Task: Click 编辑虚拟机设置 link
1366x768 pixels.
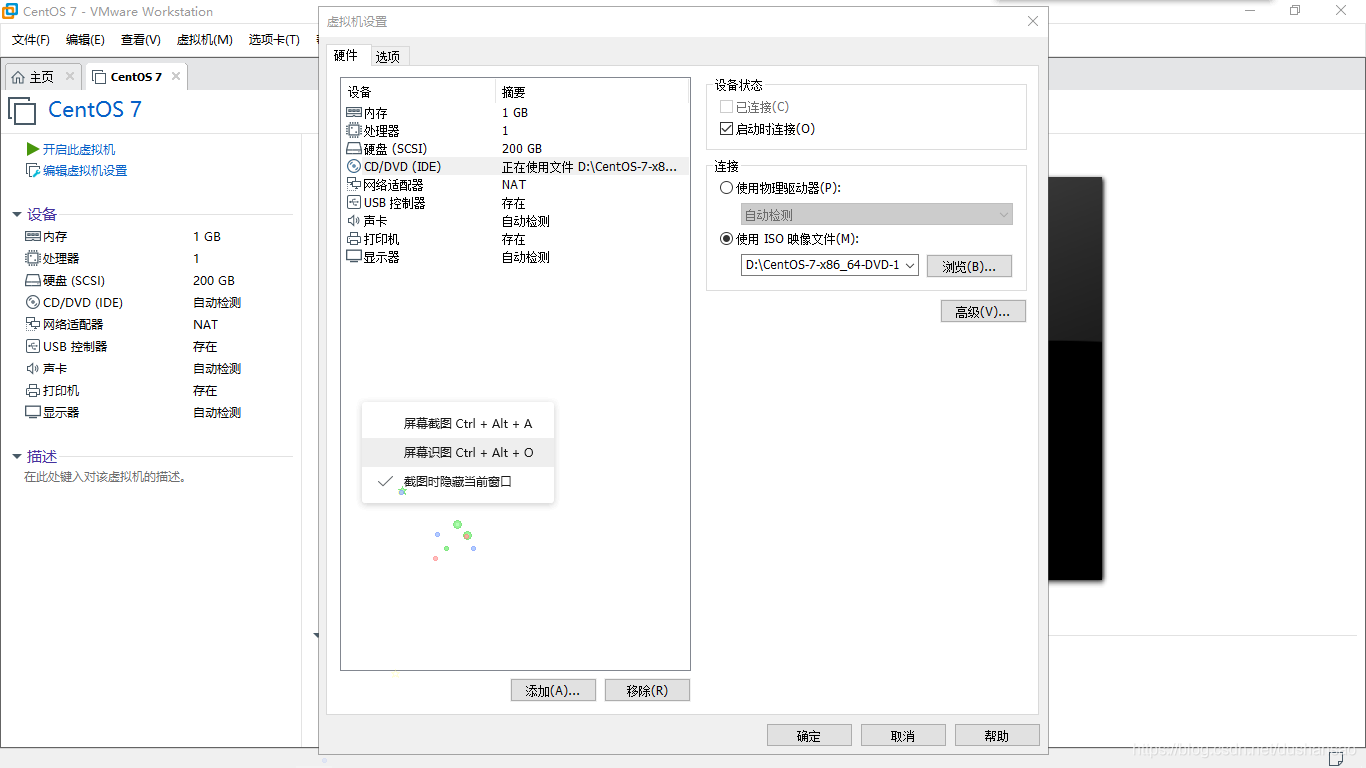Action: click(85, 171)
